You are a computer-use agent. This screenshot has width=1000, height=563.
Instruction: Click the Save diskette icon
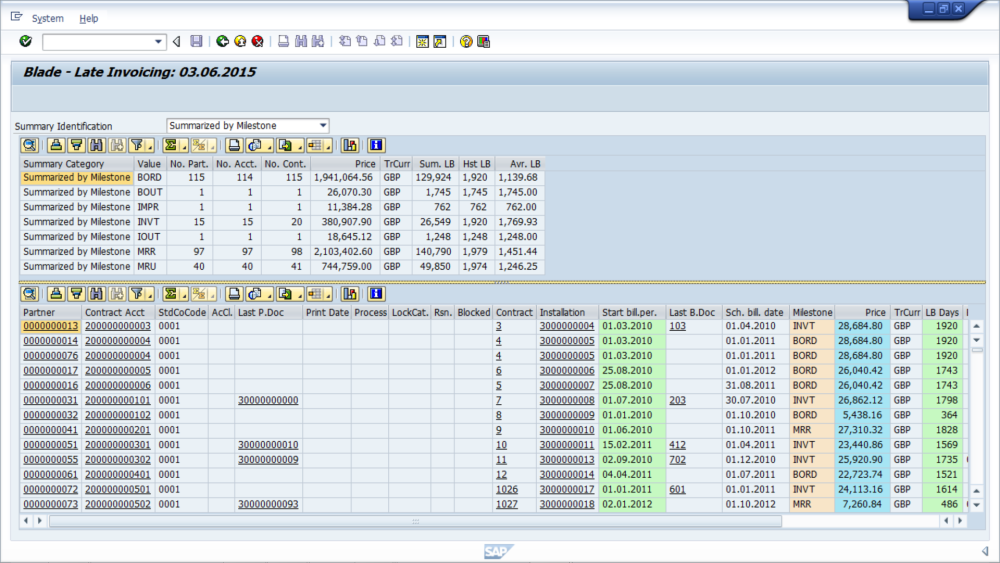pyautogui.click(x=196, y=41)
